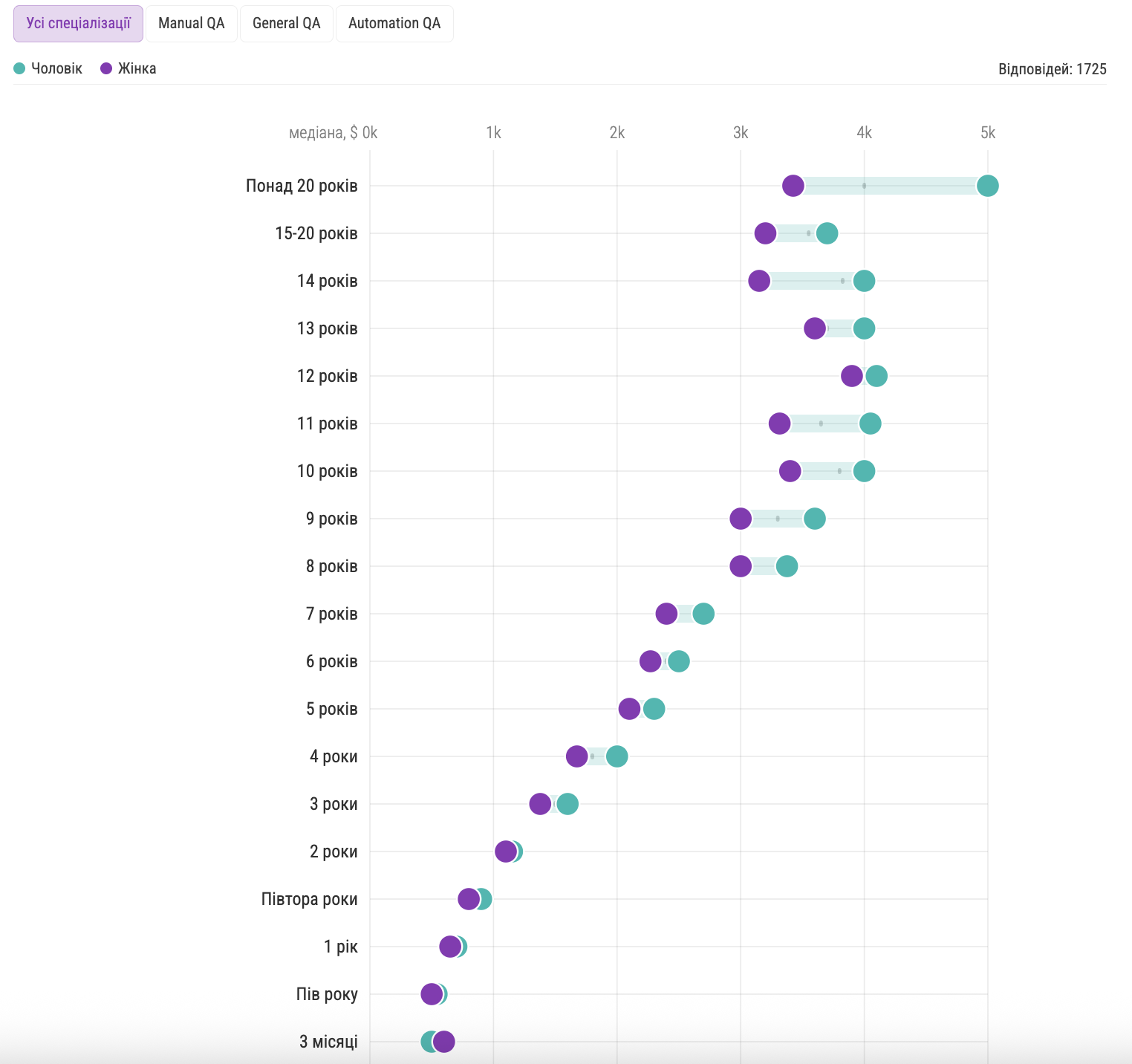
Task: Click purple female dot in 8 років row
Action: point(740,566)
